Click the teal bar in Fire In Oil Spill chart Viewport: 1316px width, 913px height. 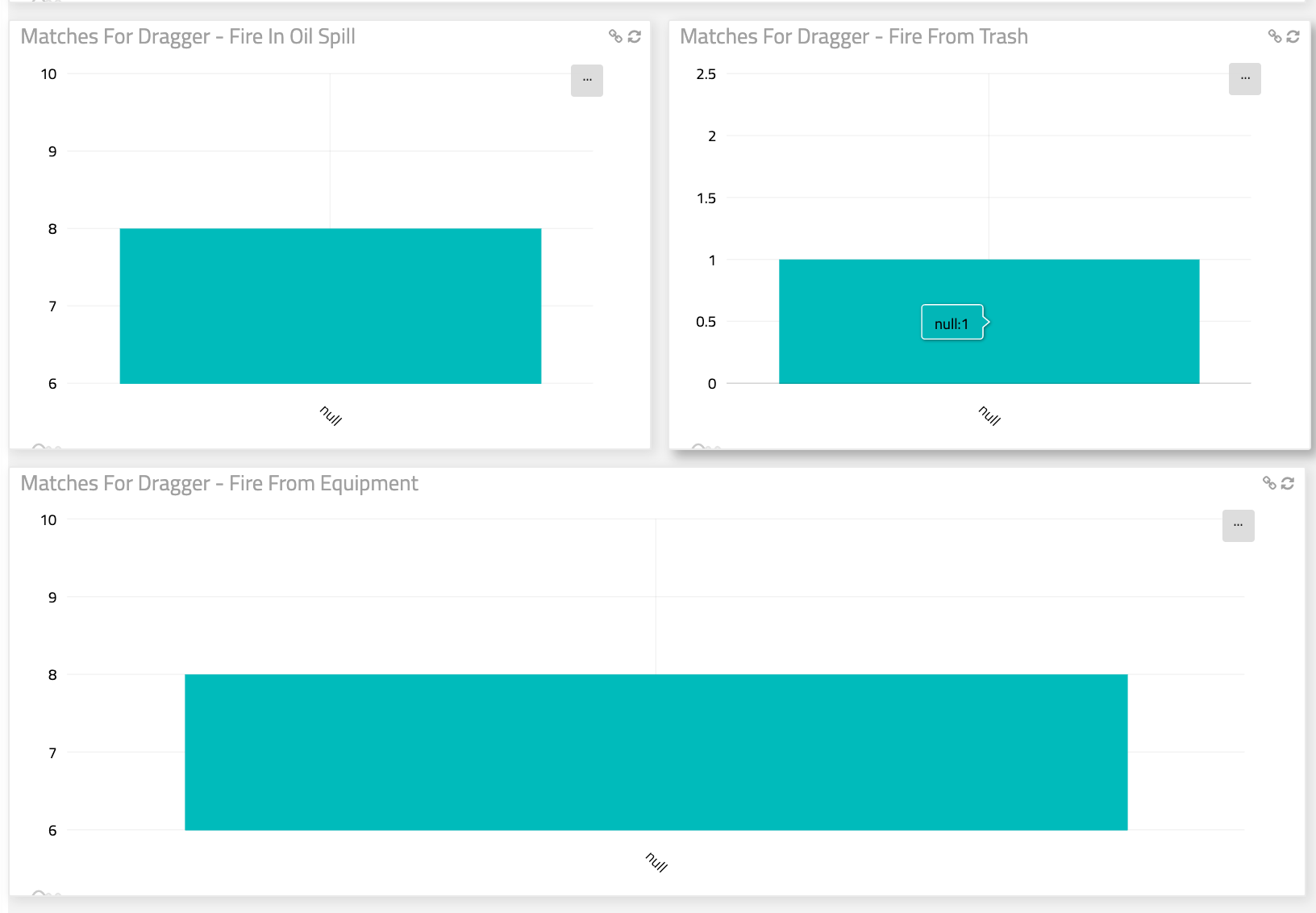(331, 306)
